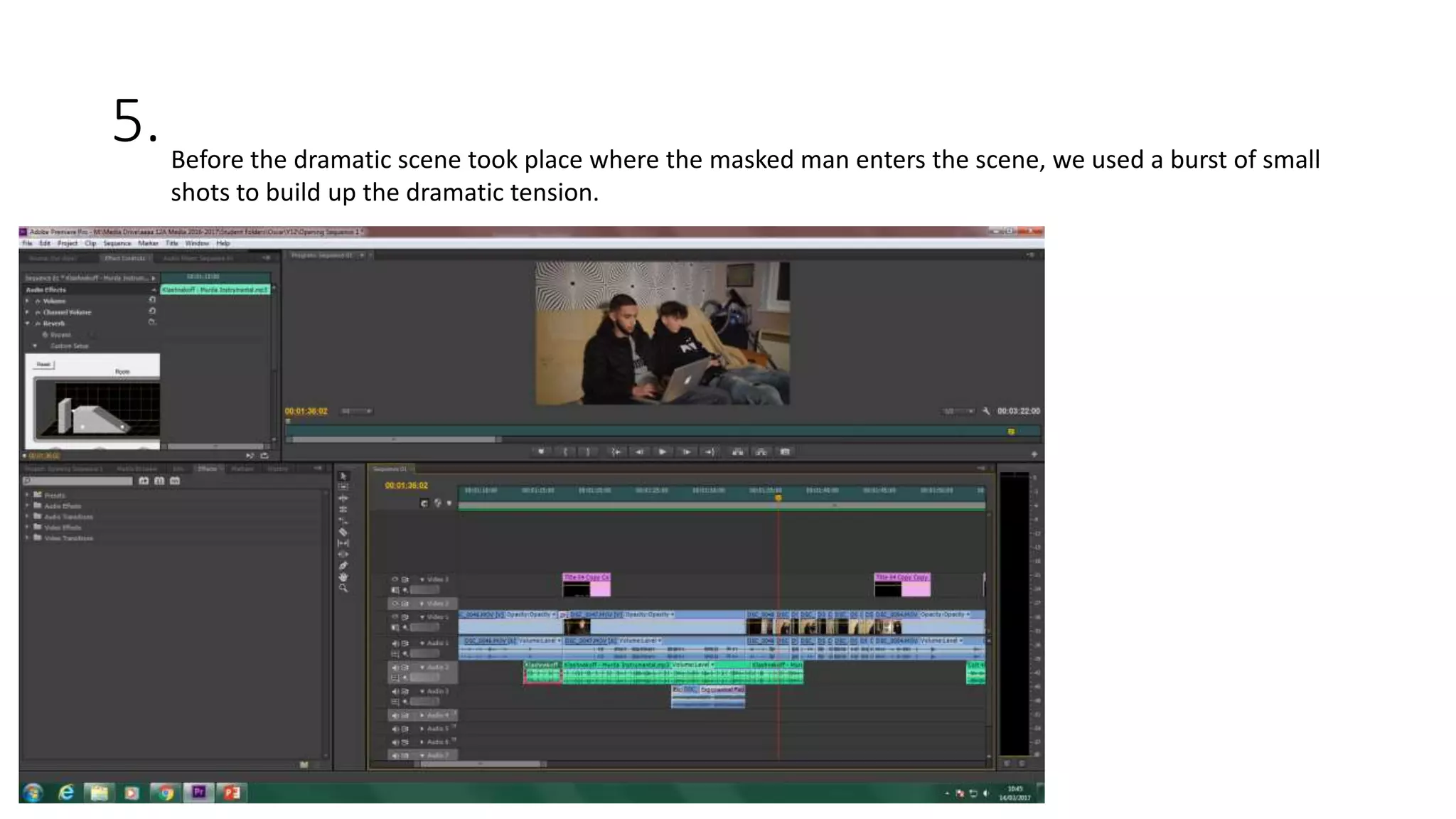This screenshot has height=819, width=1456.
Task: Click the Lift button
Action: click(738, 451)
